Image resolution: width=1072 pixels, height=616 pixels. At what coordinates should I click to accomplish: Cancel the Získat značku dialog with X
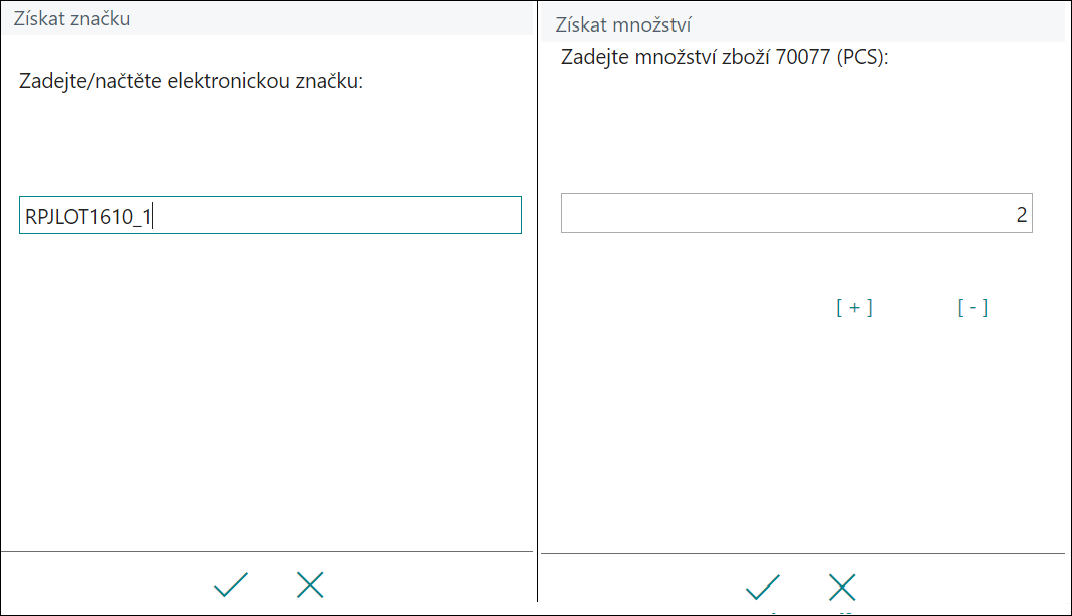point(310,585)
